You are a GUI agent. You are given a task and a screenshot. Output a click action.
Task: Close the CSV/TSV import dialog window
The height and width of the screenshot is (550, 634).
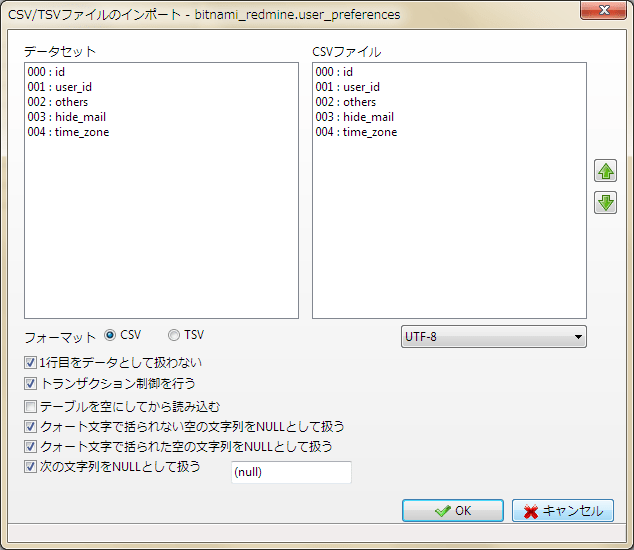603,10
